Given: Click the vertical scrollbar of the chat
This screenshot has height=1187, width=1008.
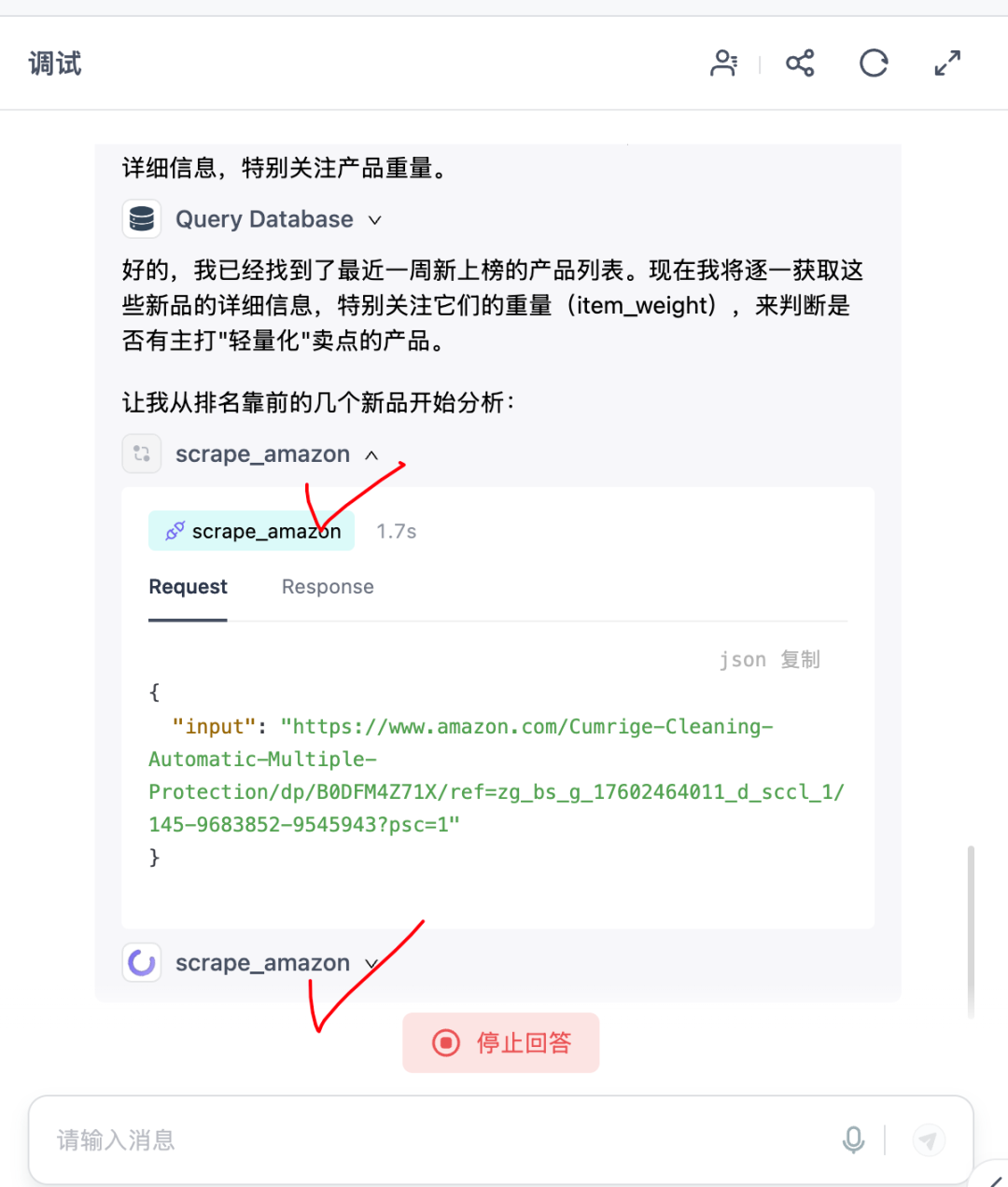Looking at the screenshot, I should click(x=971, y=931).
